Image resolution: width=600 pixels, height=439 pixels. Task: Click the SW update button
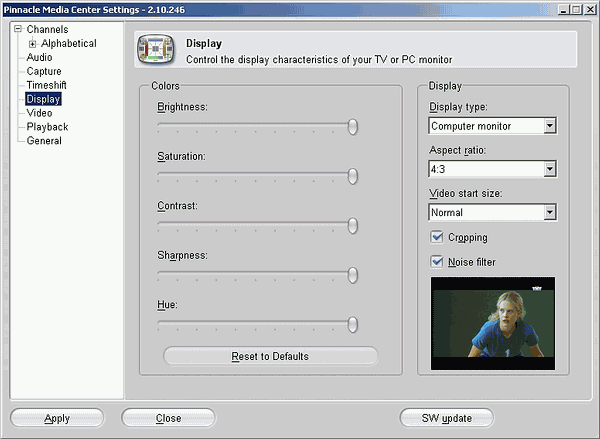[447, 418]
